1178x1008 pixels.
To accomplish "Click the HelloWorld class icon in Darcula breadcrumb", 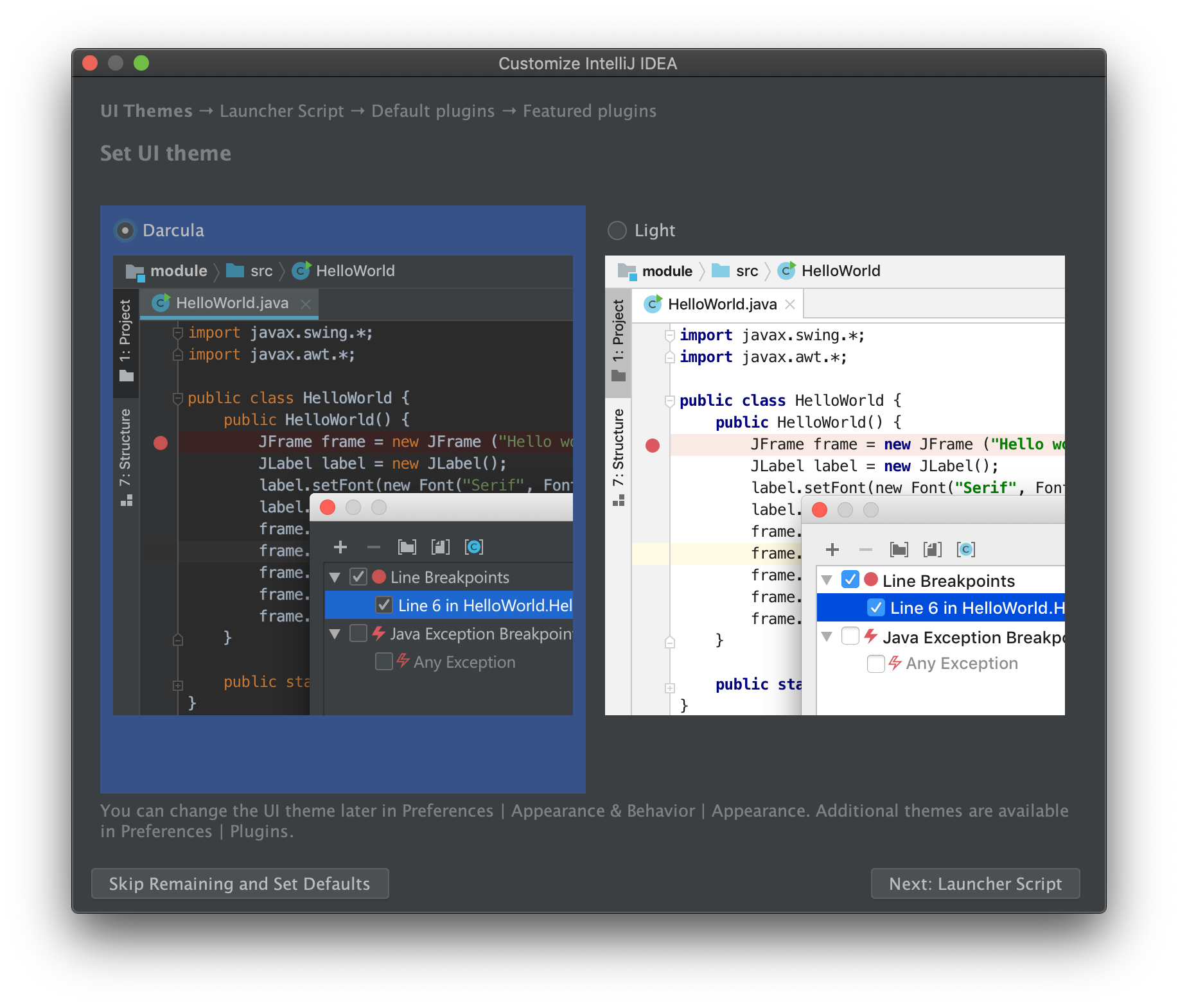I will [301, 270].
